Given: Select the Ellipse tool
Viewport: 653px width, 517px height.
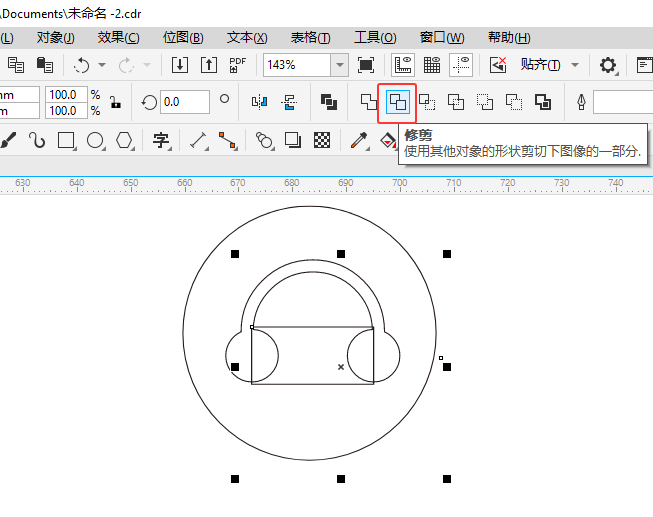Looking at the screenshot, I should tap(96, 140).
